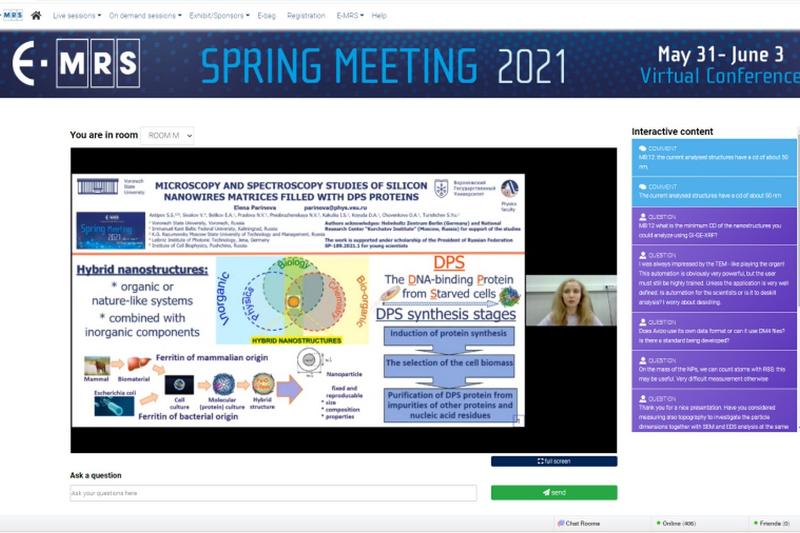Switch video to full screen
This screenshot has height=533, width=800.
554,461
